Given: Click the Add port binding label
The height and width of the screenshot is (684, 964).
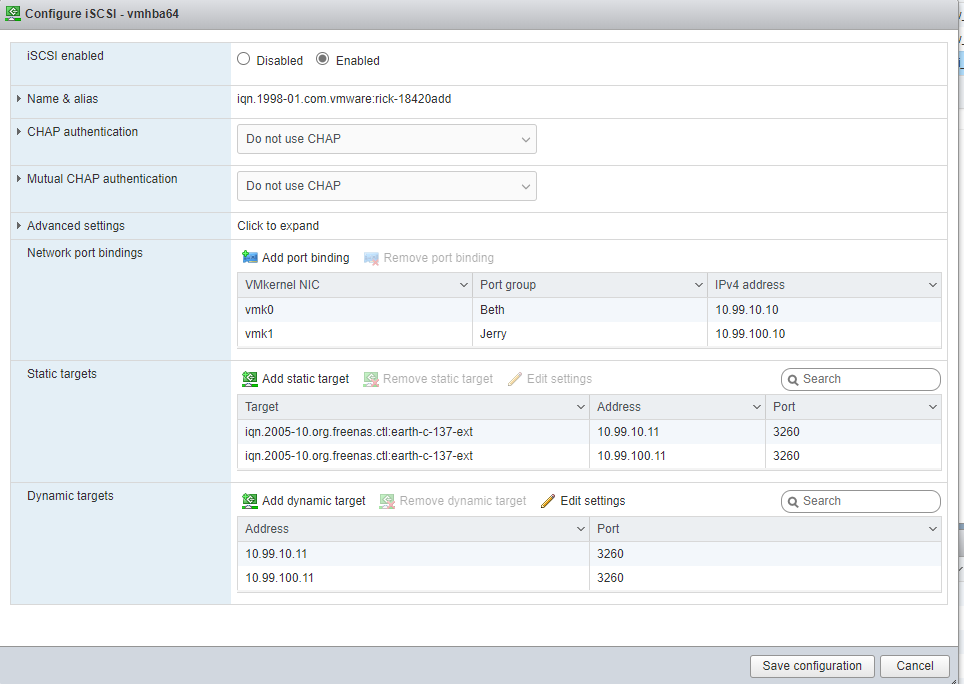Looking at the screenshot, I should click(x=306, y=257).
